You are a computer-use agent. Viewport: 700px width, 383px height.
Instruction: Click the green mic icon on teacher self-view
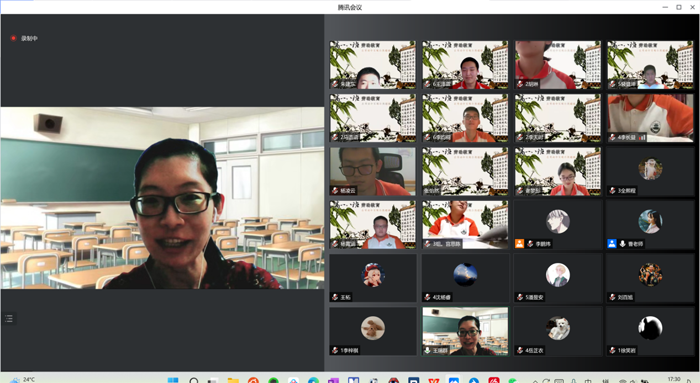pyautogui.click(x=428, y=350)
